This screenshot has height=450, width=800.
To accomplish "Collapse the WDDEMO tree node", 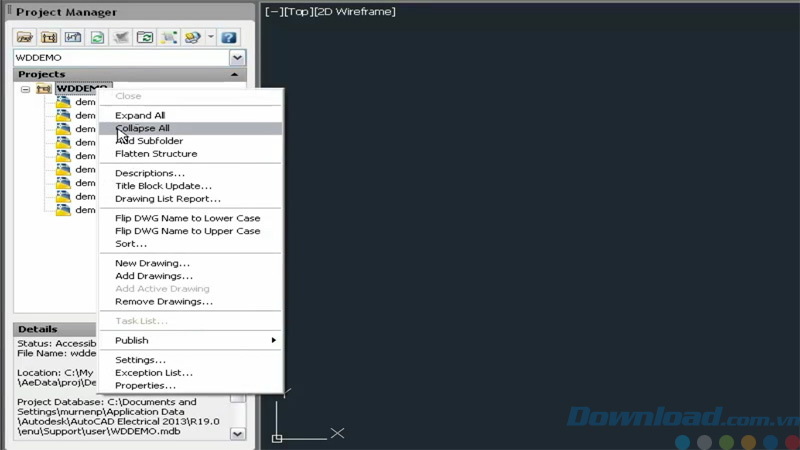I will pyautogui.click(x=25, y=89).
